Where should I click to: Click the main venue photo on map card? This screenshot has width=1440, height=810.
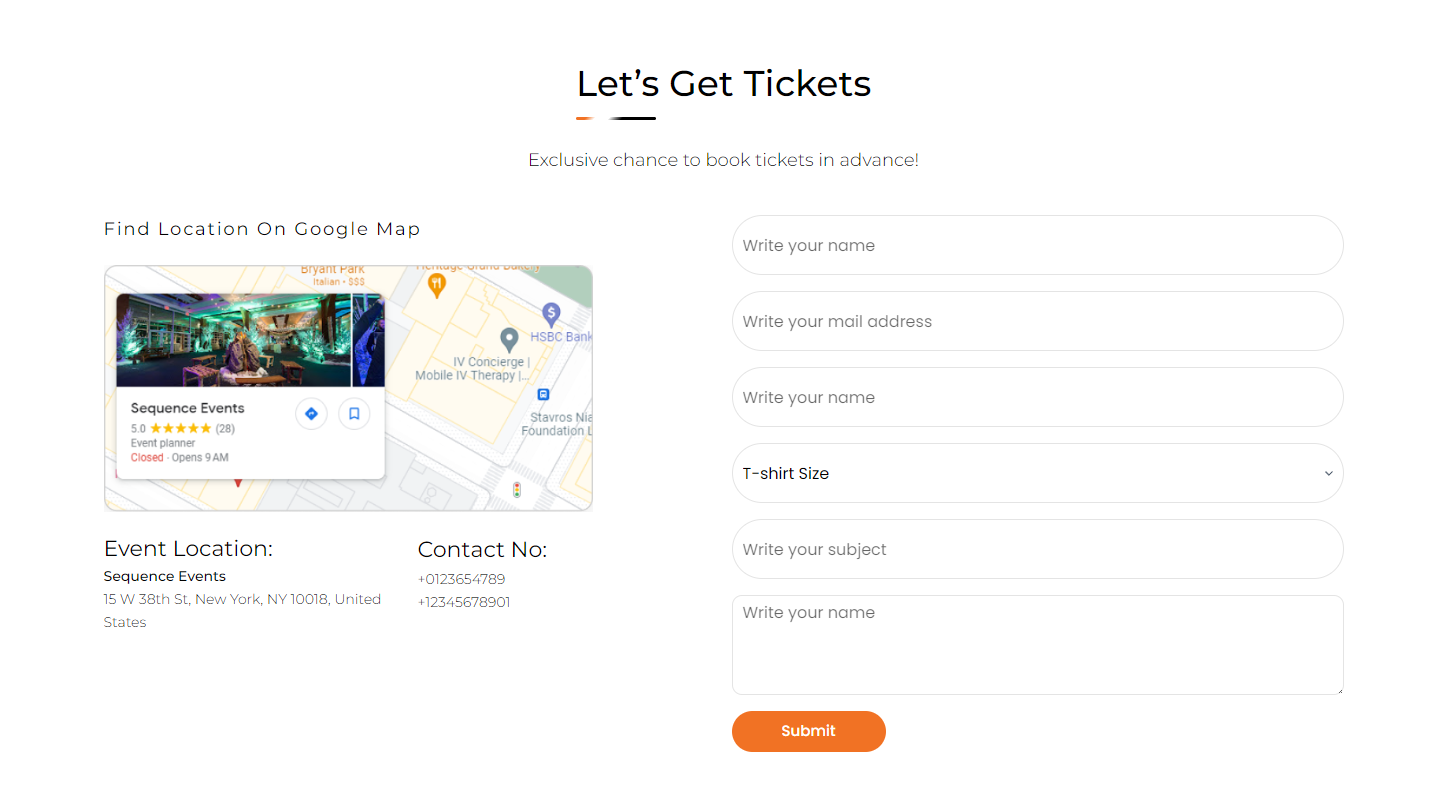click(x=233, y=340)
